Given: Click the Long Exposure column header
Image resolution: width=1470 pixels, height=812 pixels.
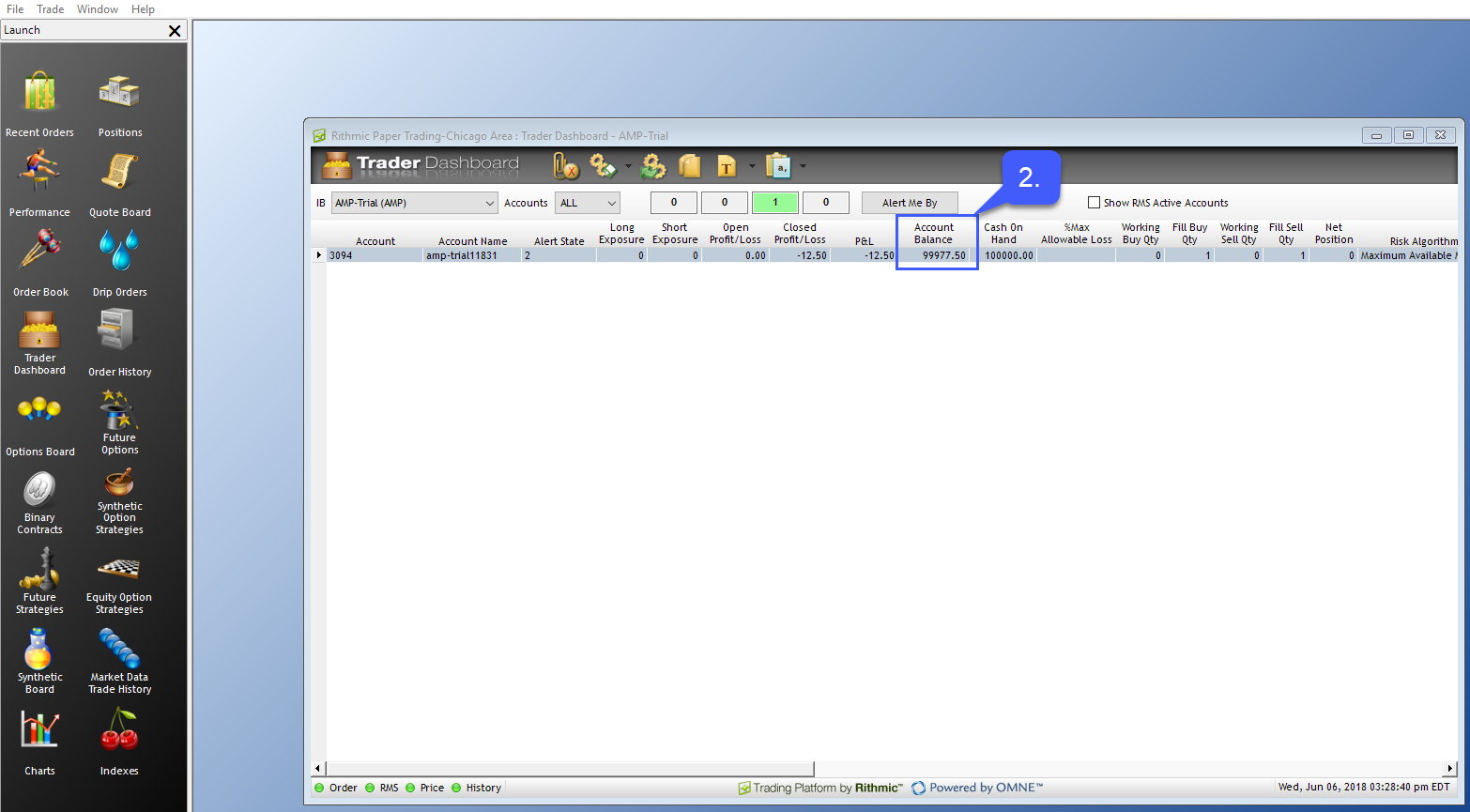Looking at the screenshot, I should click(x=621, y=234).
